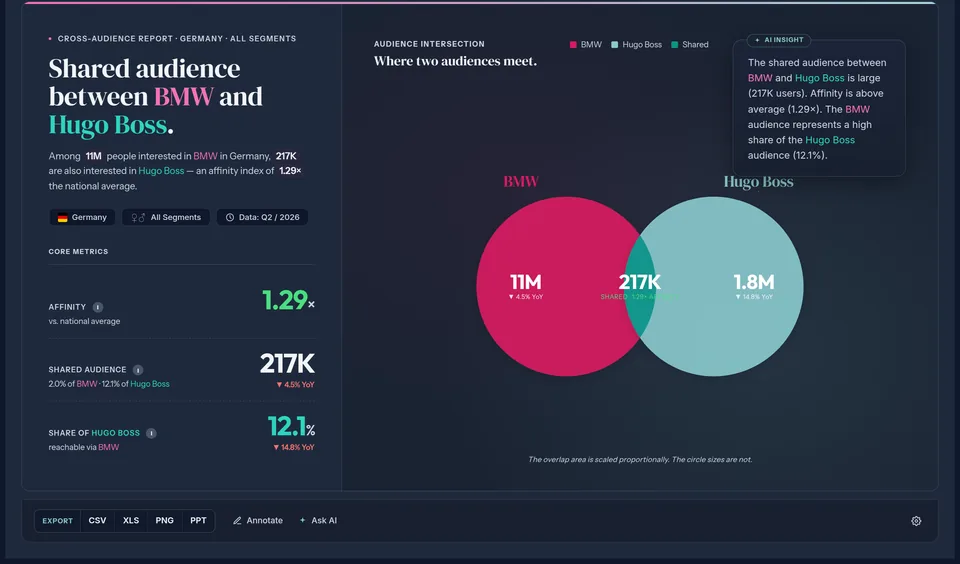
Task: Export as XLS
Action: 131,521
